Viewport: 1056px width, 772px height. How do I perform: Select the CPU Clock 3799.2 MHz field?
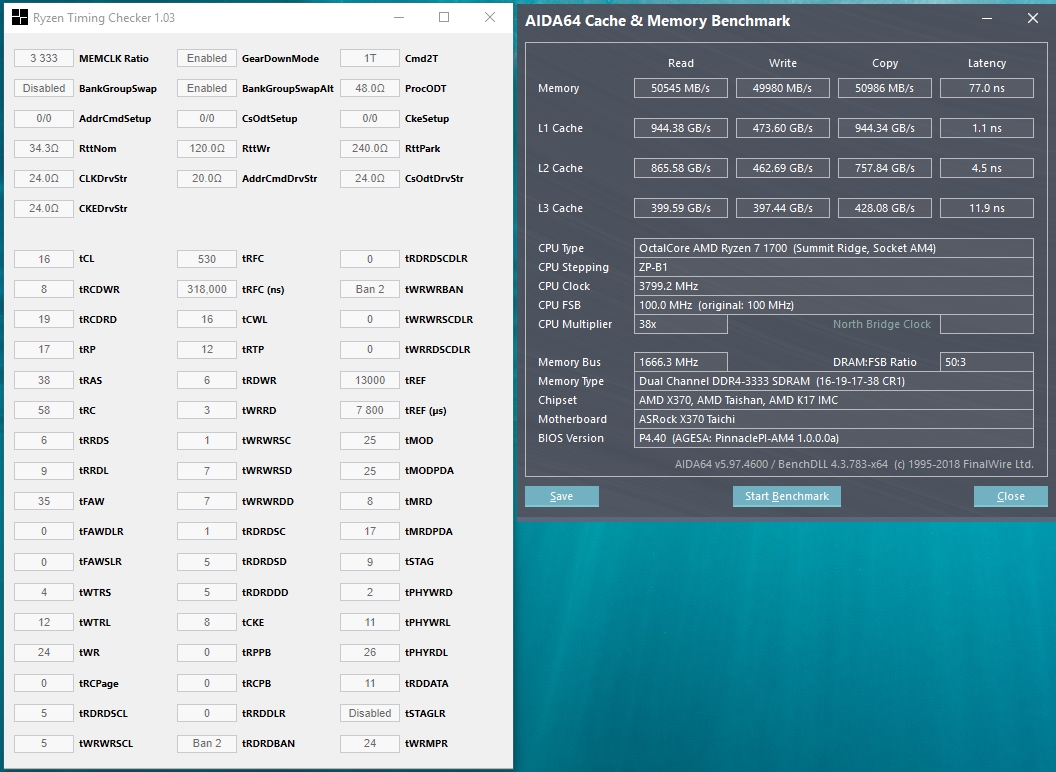[x=834, y=286]
